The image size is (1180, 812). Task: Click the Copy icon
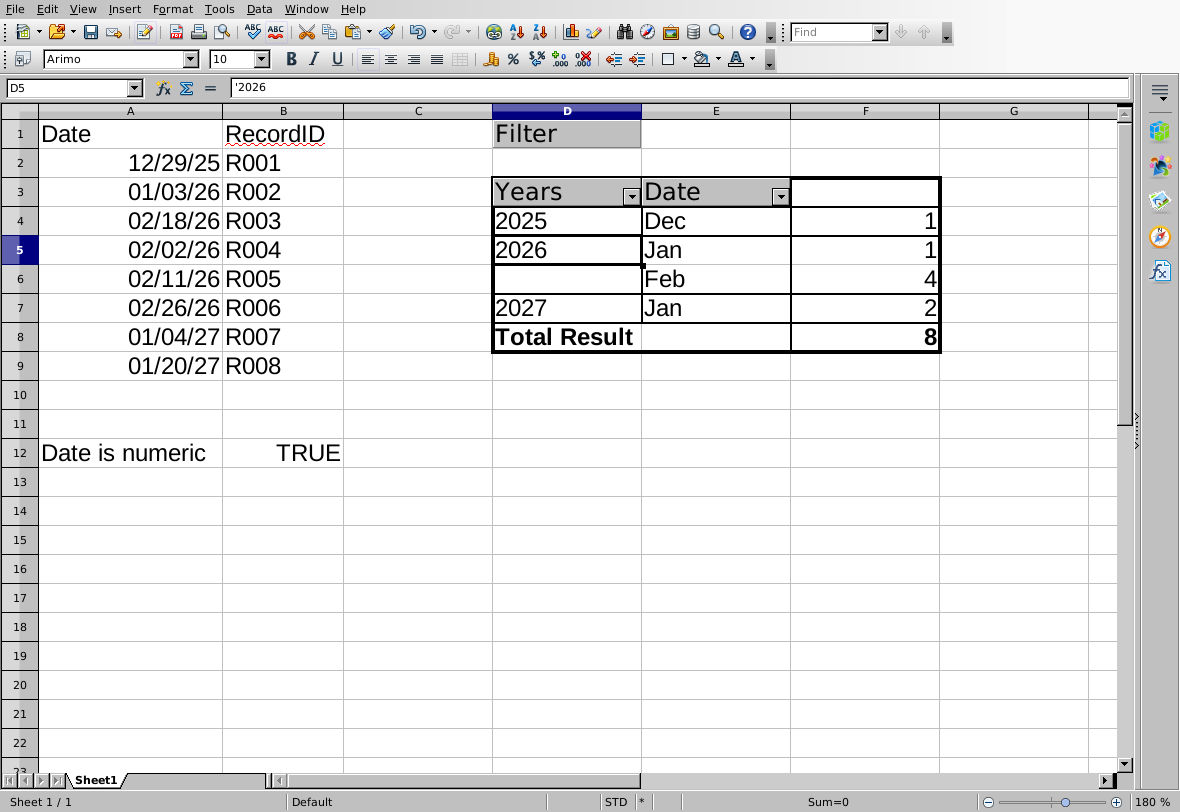329,32
